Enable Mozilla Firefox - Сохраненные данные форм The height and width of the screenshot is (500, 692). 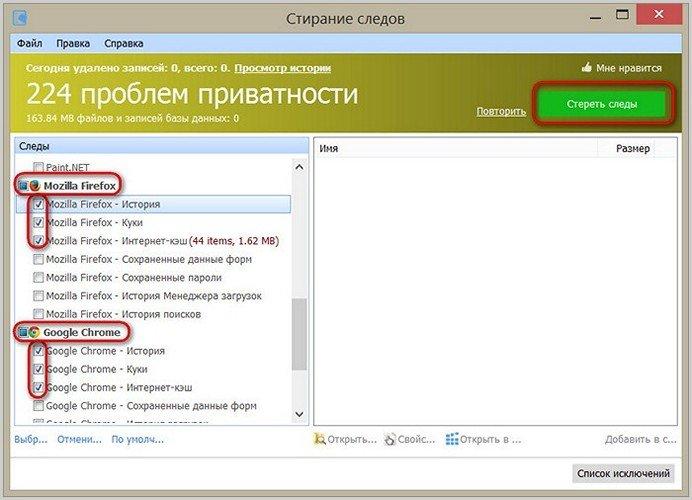pyautogui.click(x=38, y=259)
